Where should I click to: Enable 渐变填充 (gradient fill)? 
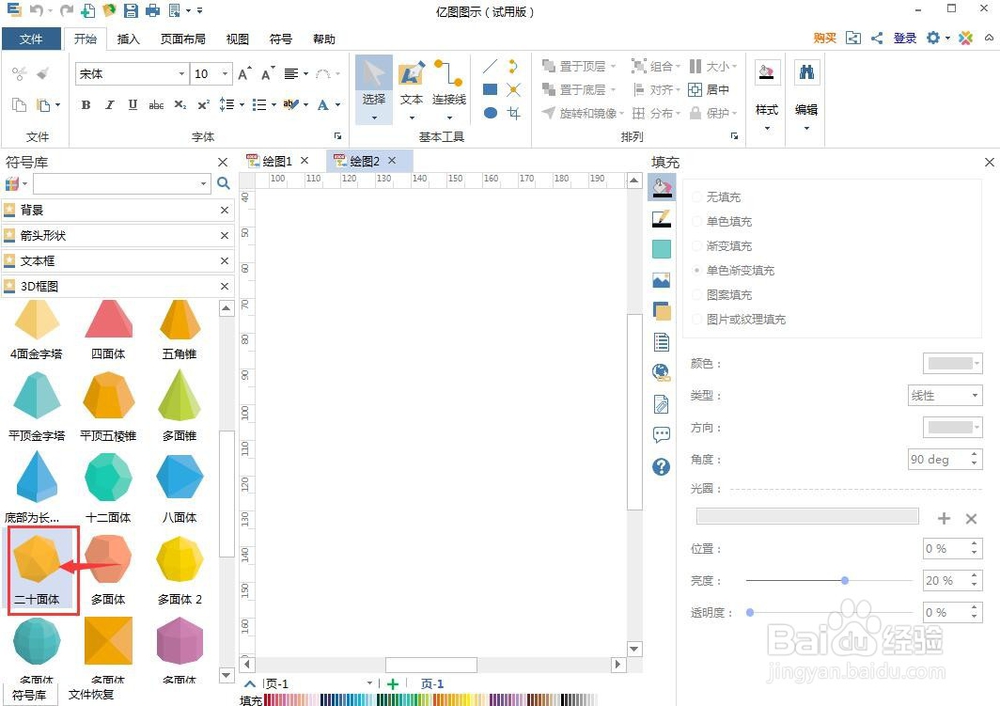click(x=729, y=245)
